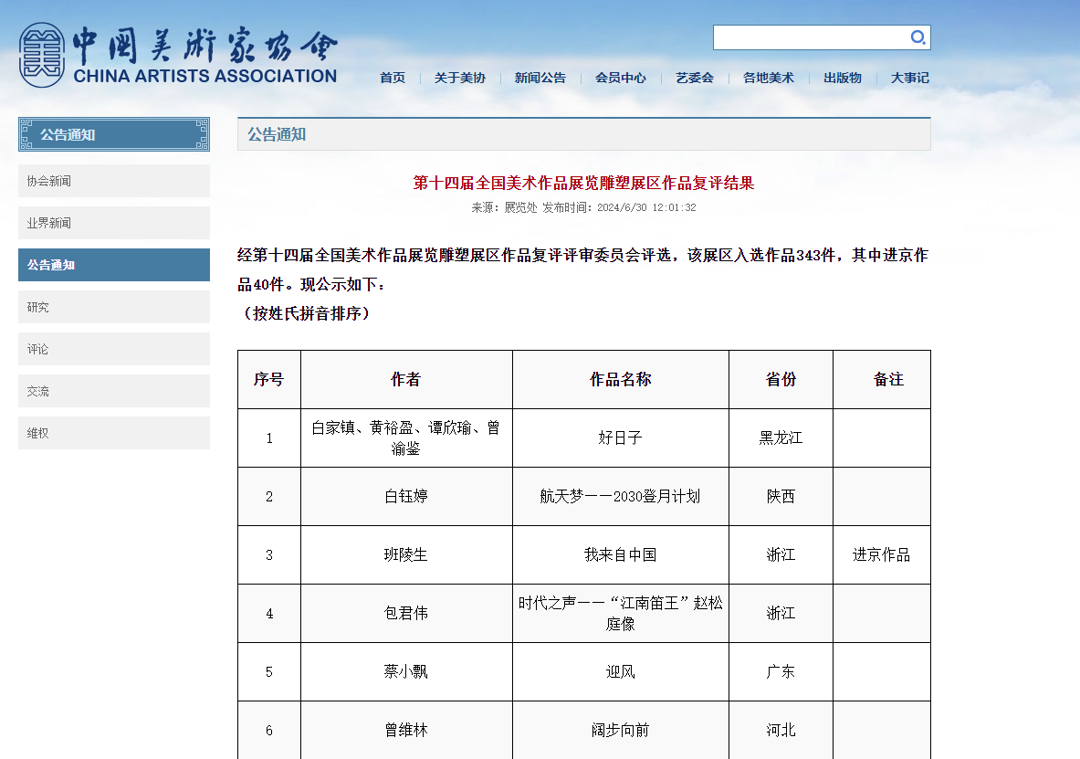Open 各地美术 navigation item
Screen dimensions: 1080x759
click(x=768, y=78)
